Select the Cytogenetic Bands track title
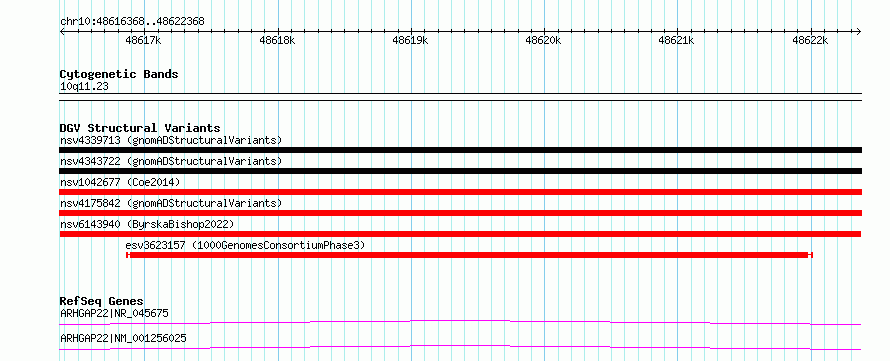The width and height of the screenshot is (890, 361). pos(119,74)
